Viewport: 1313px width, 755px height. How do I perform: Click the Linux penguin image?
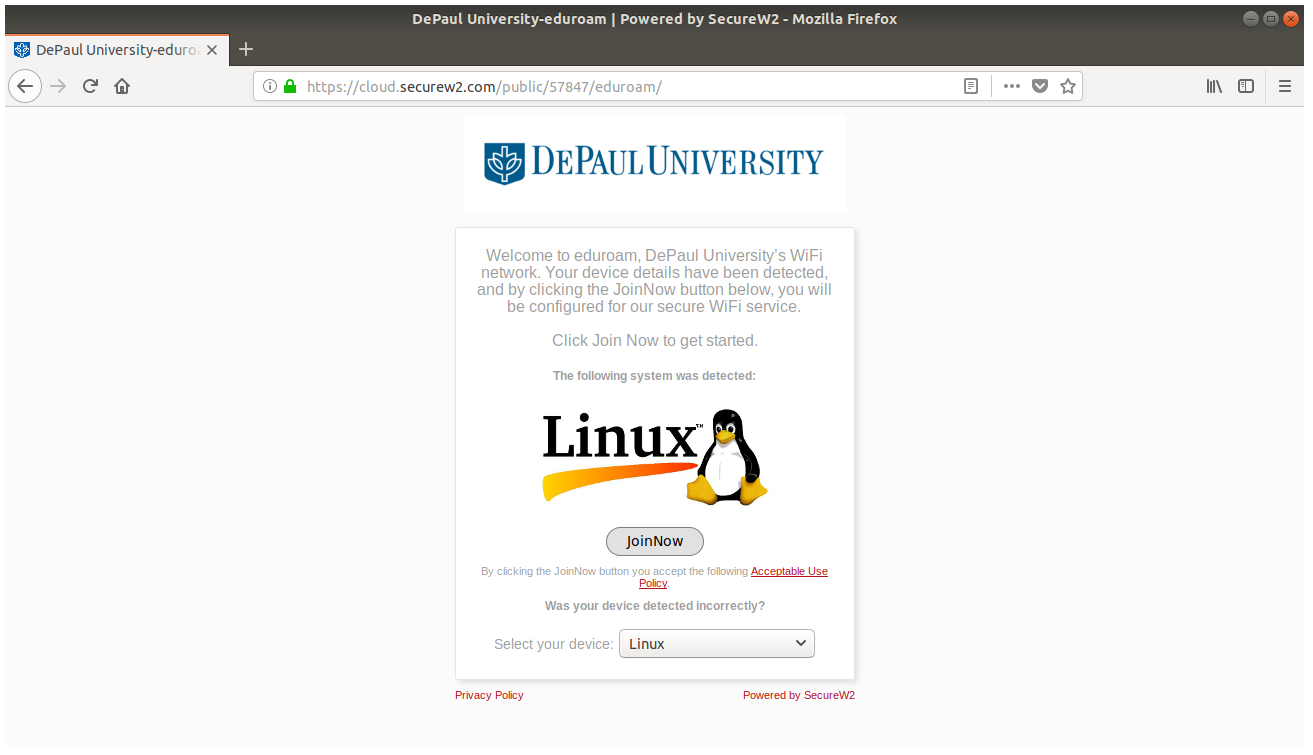click(655, 455)
